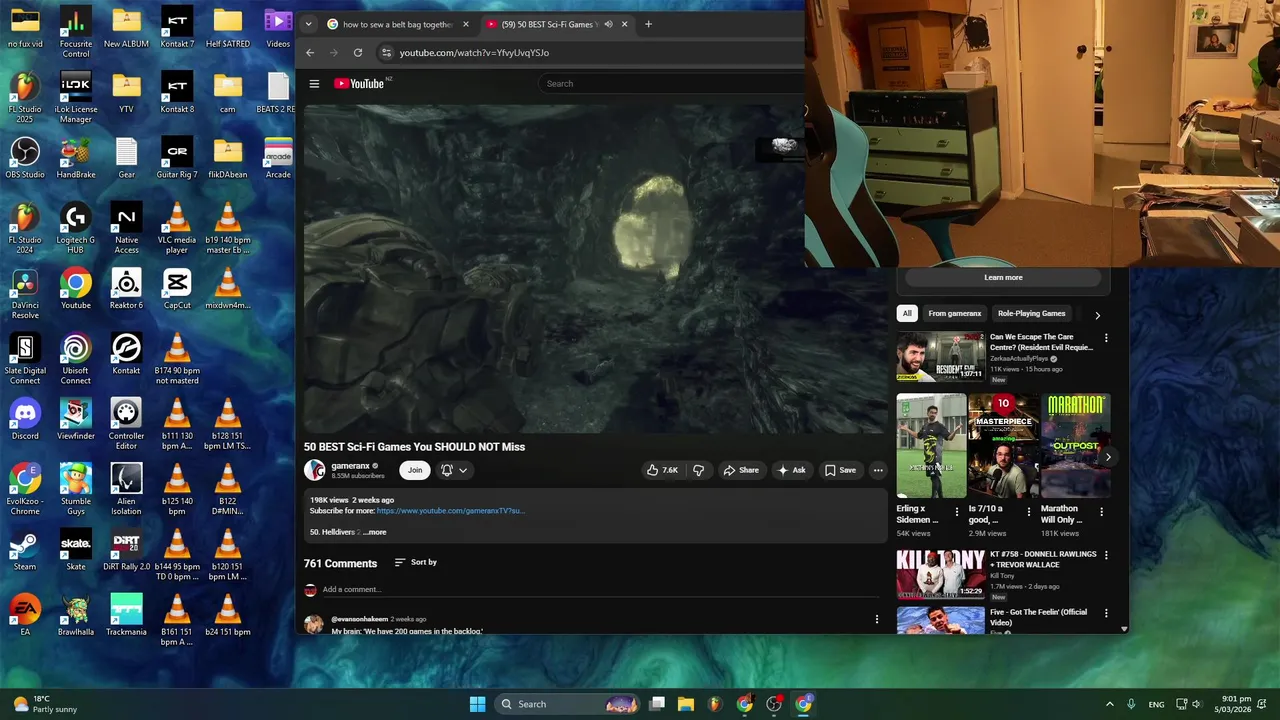The height and width of the screenshot is (720, 1280).
Task: Open Guitar Rig 7 desktop icon
Action: point(177,158)
